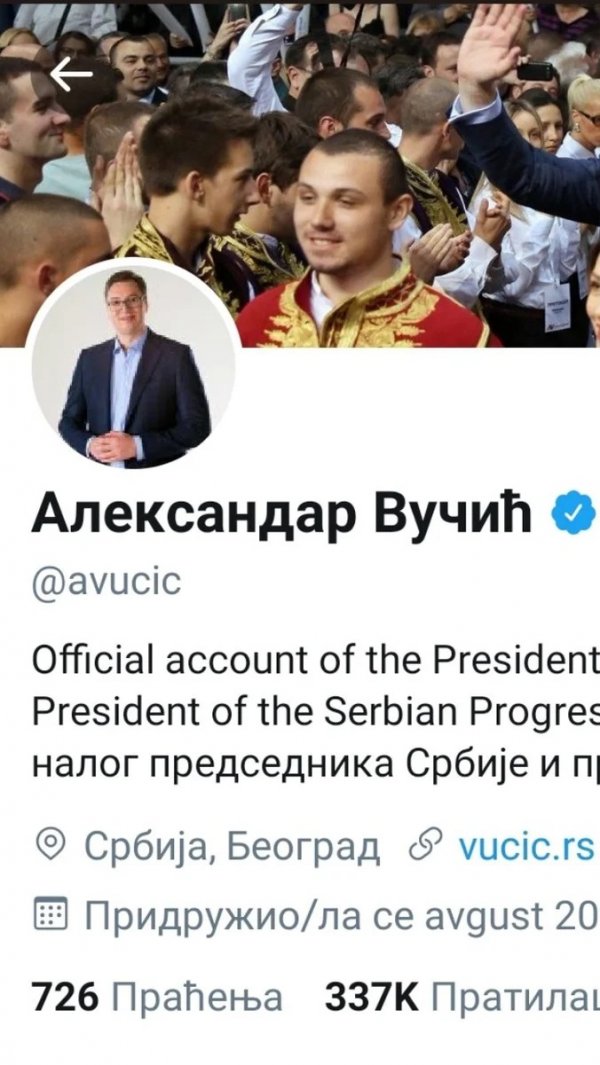Viewport: 600px width, 1065px height.
Task: Select the bio line about Serbian Progressive
Action: tap(315, 711)
